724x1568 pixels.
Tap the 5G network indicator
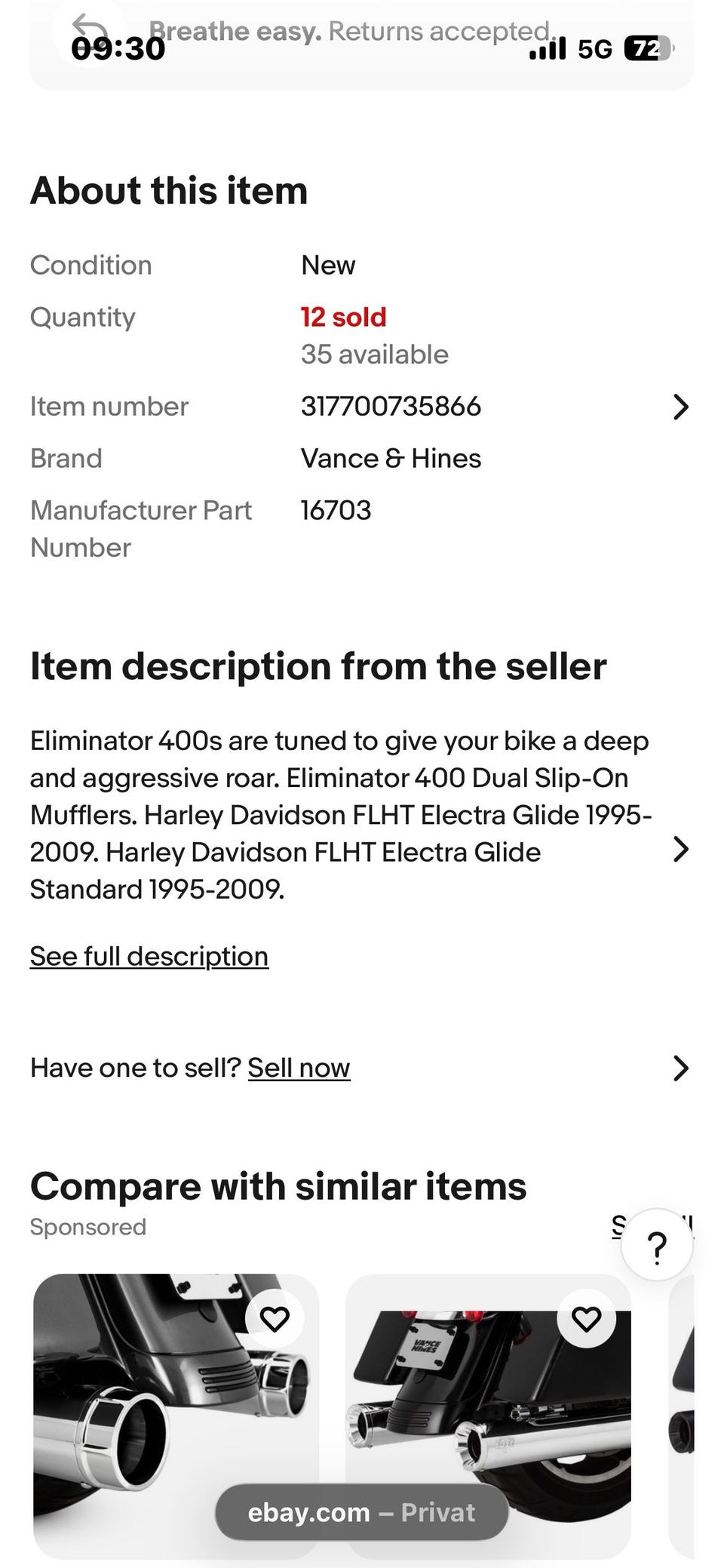(595, 50)
